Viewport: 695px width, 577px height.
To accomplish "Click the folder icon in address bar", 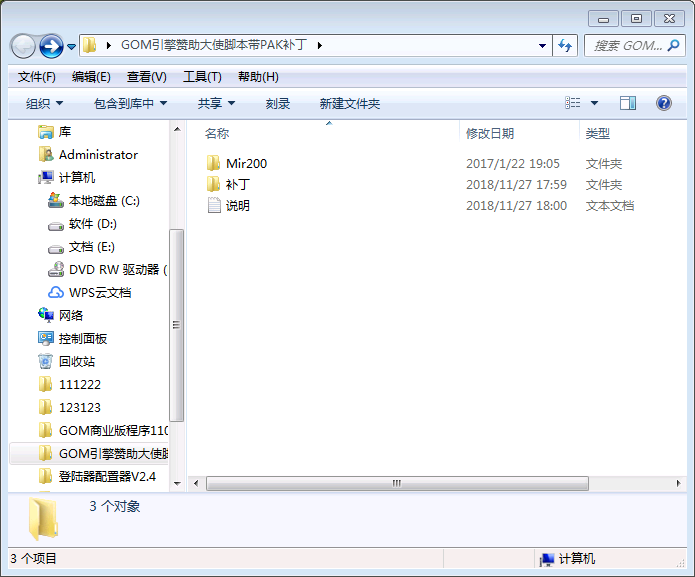I will click(90, 45).
